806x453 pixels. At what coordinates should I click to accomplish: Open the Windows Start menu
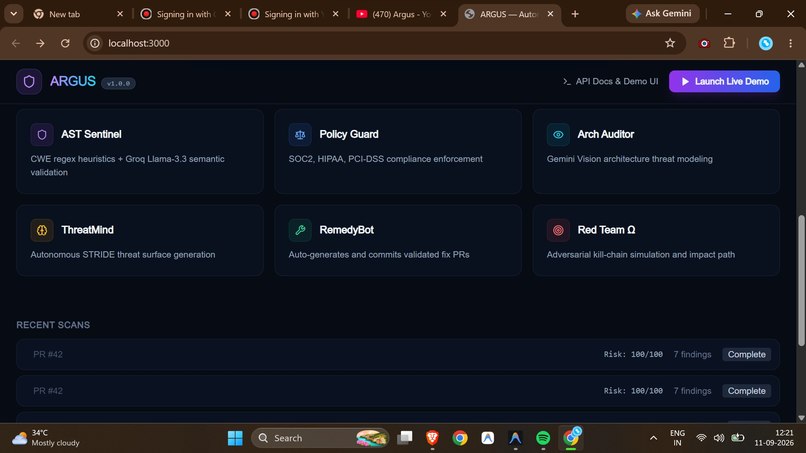[235, 438]
